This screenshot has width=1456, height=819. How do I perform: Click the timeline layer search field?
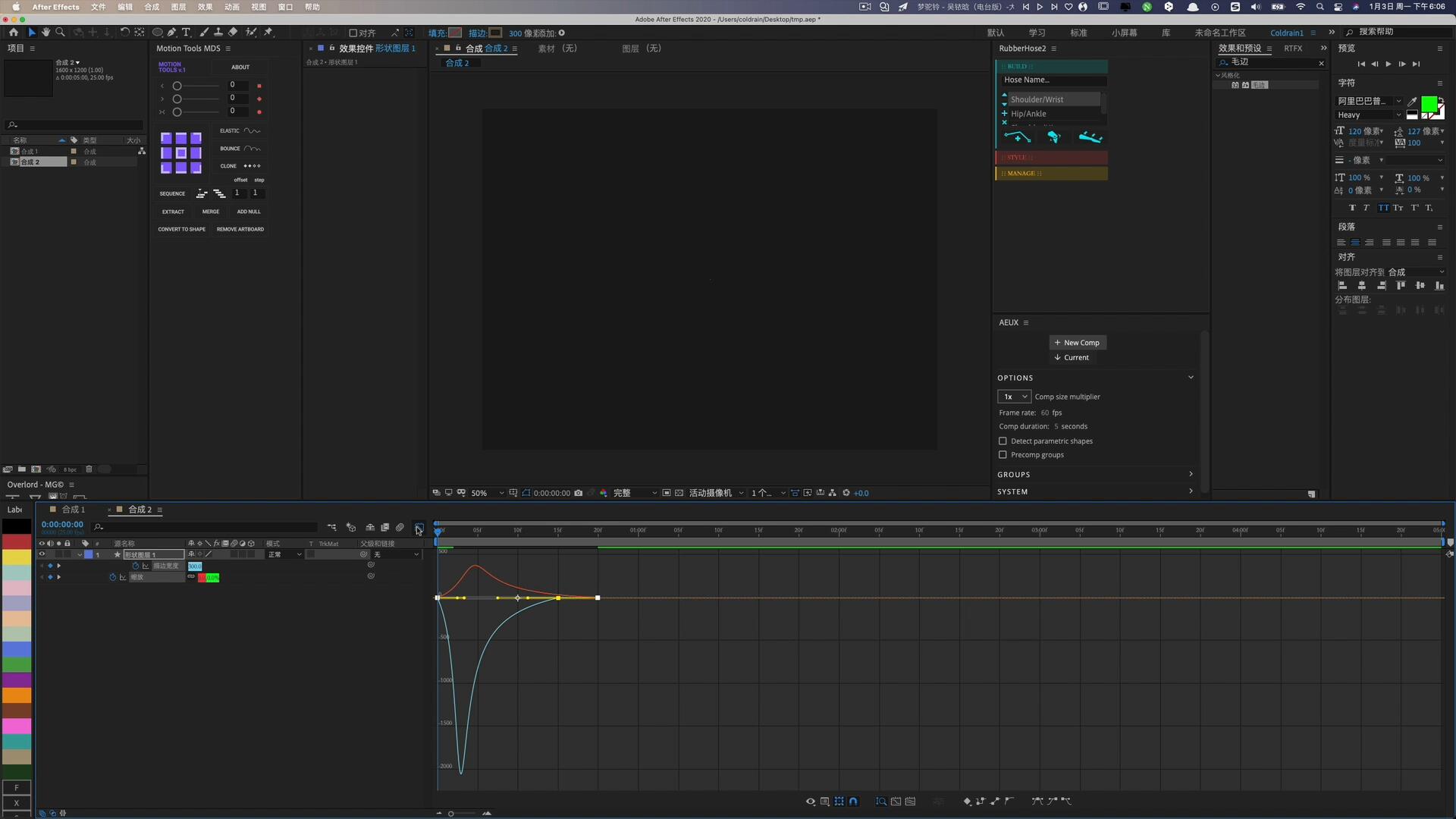(x=205, y=527)
